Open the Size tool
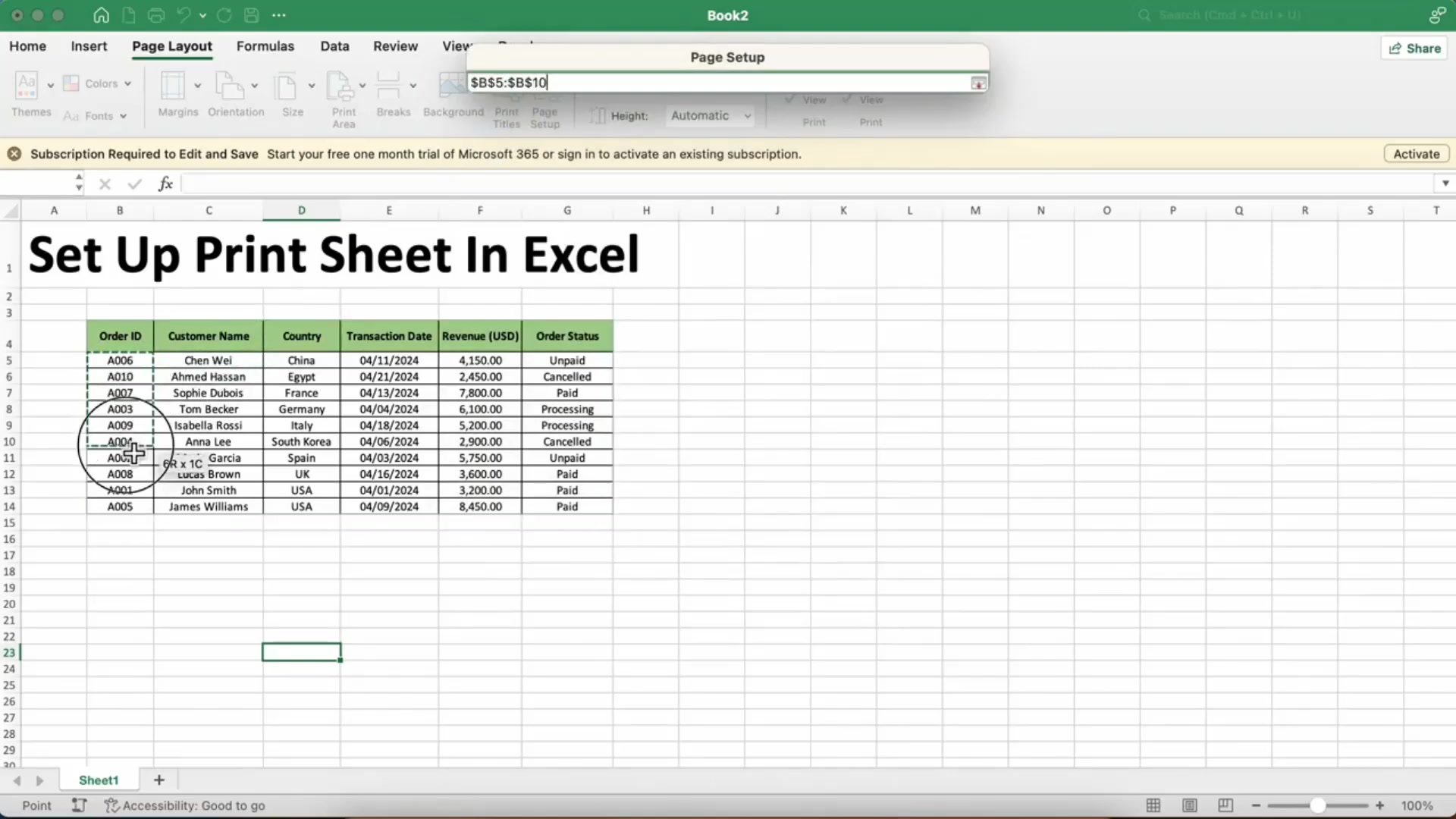The image size is (1456, 819). [287, 86]
